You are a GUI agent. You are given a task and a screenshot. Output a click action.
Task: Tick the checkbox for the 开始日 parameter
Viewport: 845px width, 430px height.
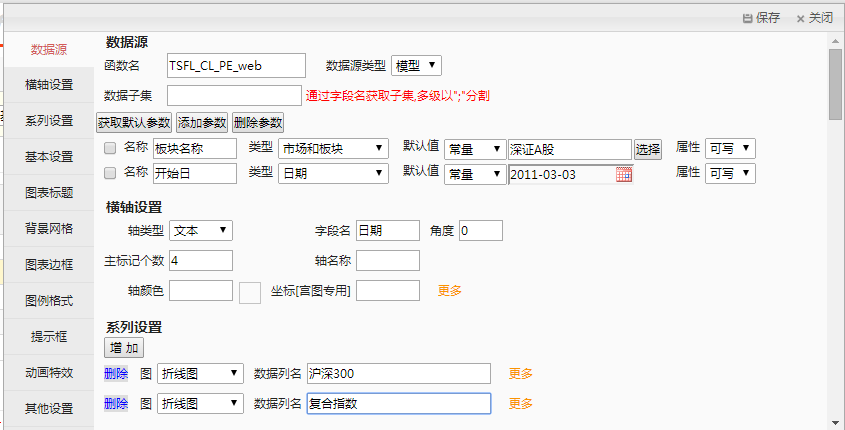tap(111, 173)
